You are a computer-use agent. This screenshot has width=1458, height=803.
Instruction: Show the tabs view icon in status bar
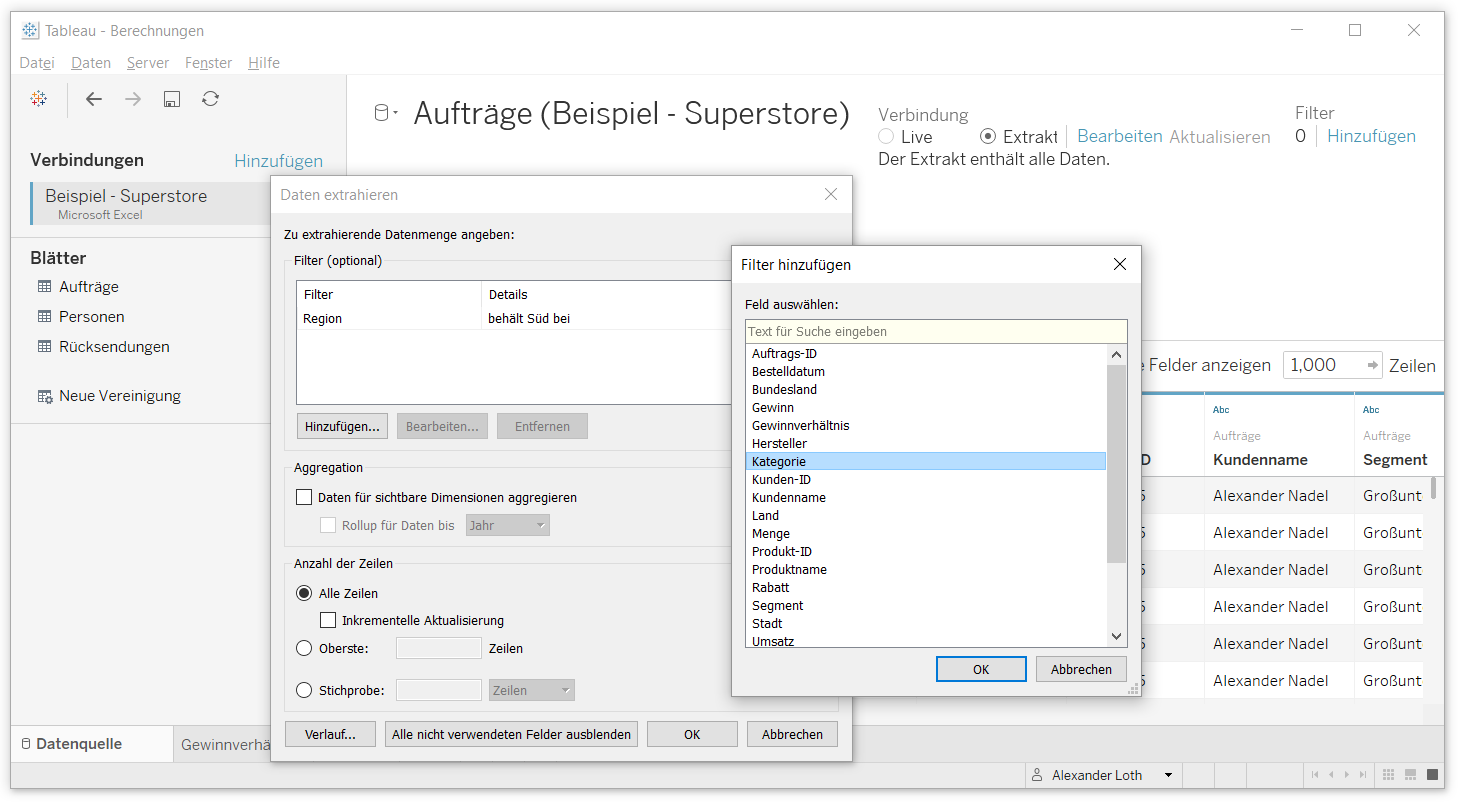[x=1433, y=775]
